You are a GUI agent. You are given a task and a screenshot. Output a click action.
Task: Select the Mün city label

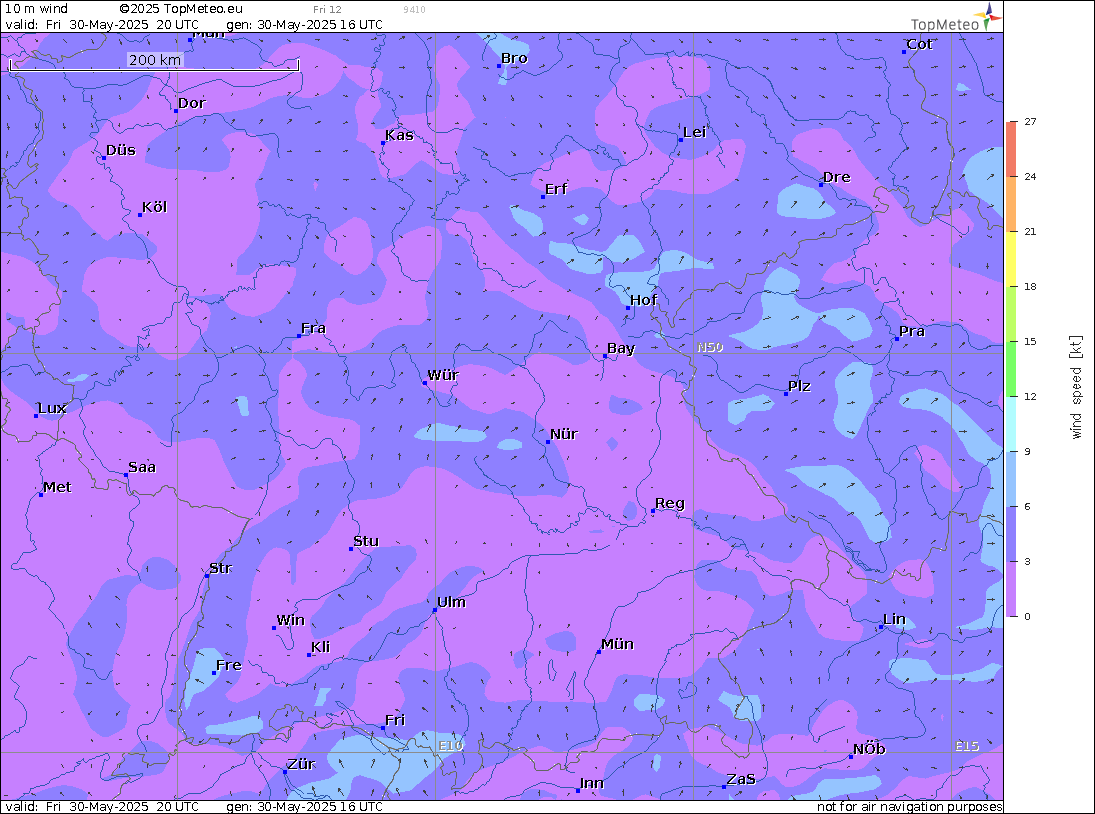[617, 644]
